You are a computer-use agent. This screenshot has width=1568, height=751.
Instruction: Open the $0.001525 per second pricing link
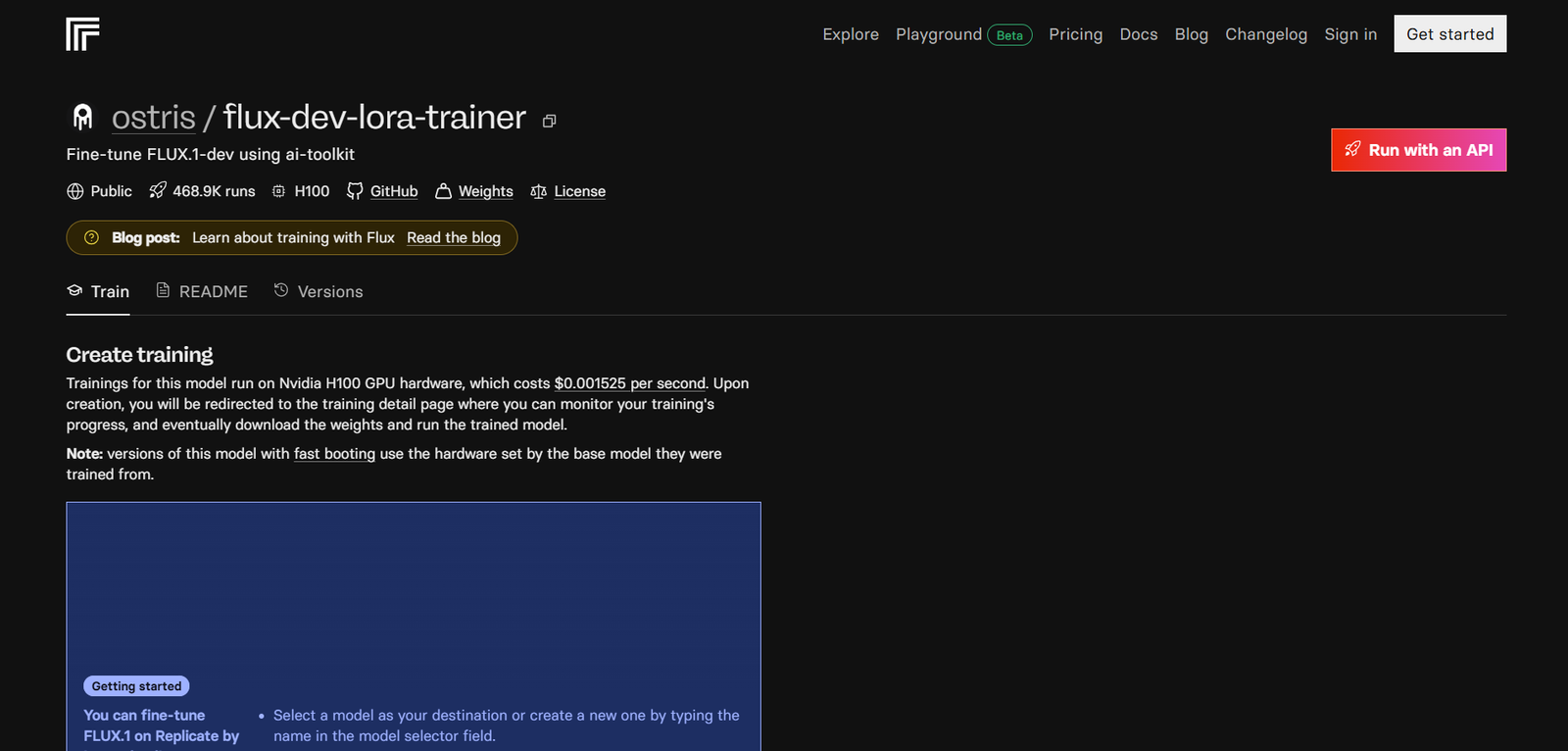(x=629, y=383)
